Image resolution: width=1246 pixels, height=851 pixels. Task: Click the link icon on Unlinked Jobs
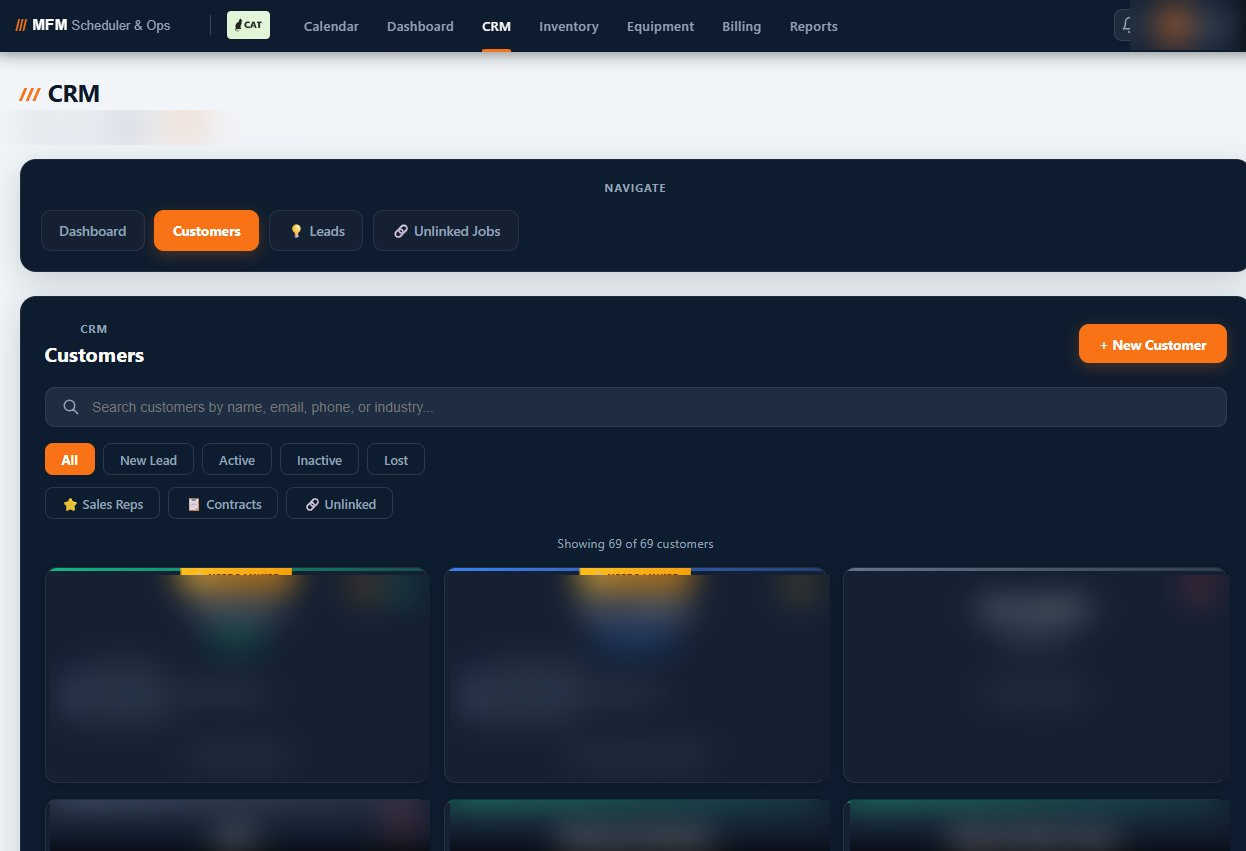pos(402,231)
